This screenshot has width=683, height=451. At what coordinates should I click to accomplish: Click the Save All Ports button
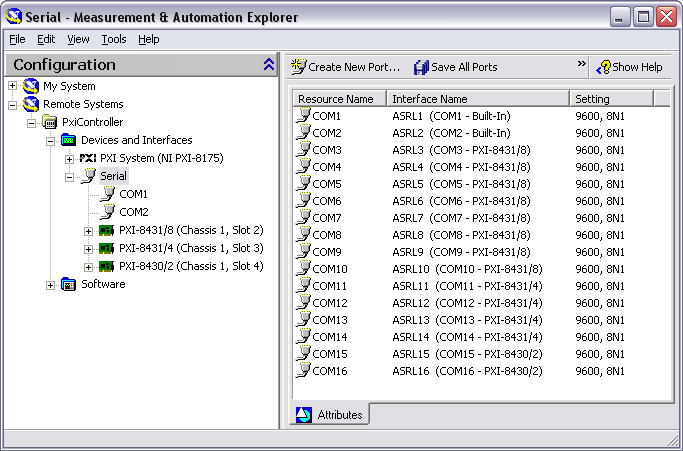point(456,67)
